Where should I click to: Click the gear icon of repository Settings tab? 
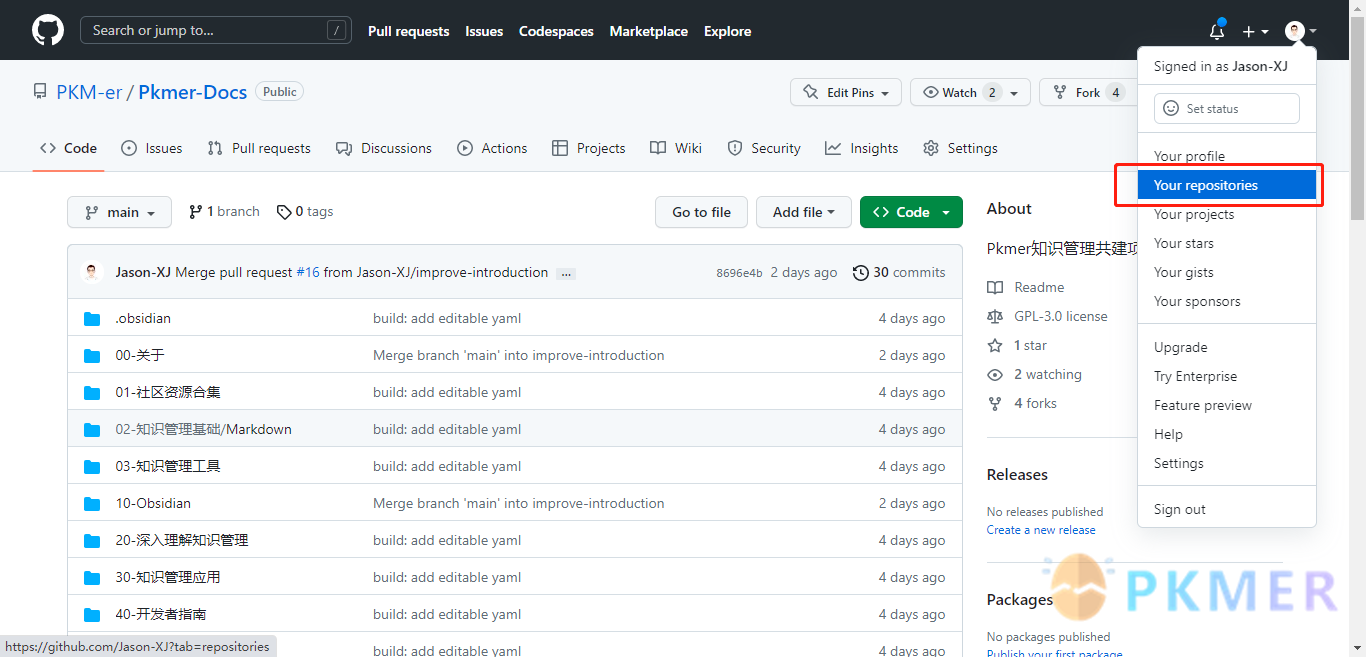coord(931,148)
